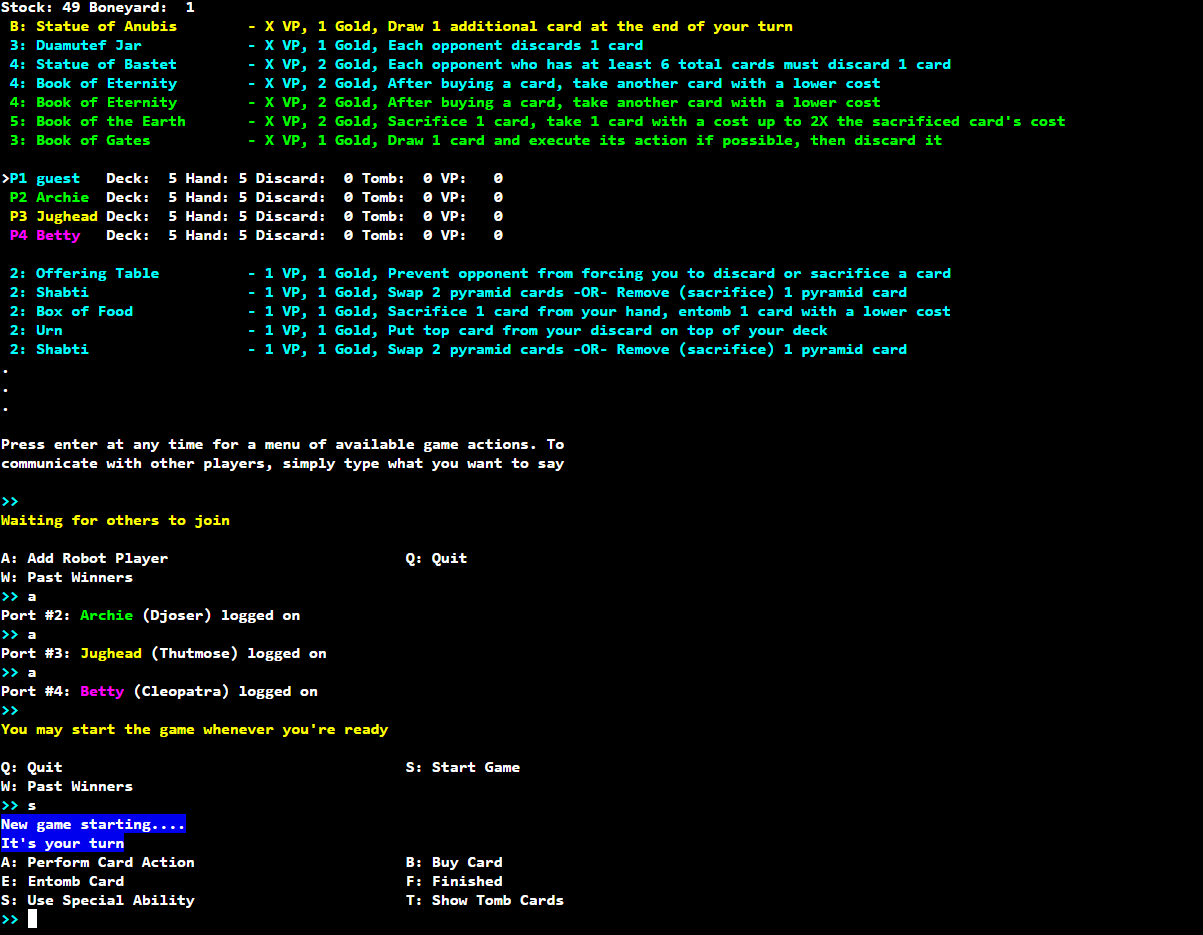Click the 'Statue of Bastet' card row

[x=480, y=64]
